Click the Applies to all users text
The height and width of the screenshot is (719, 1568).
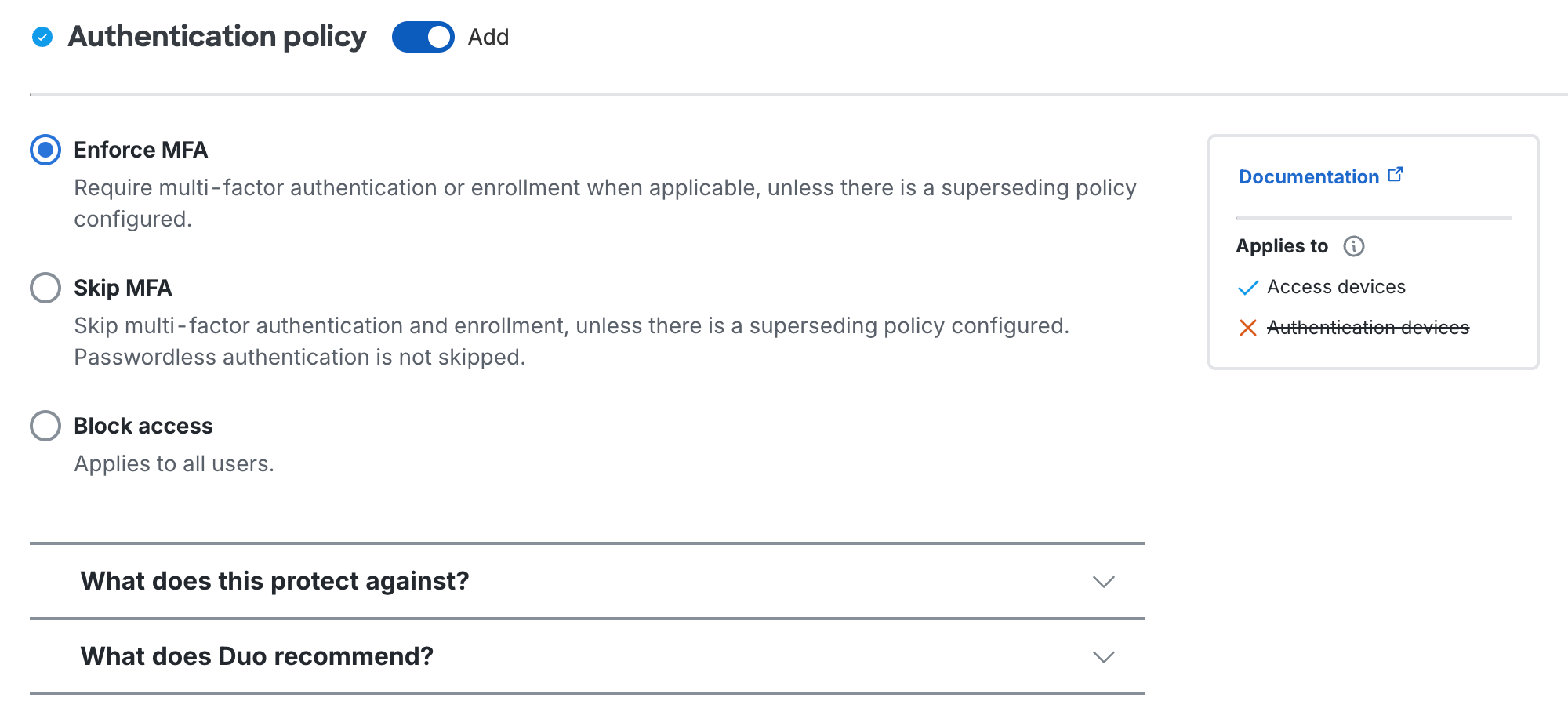[x=174, y=463]
